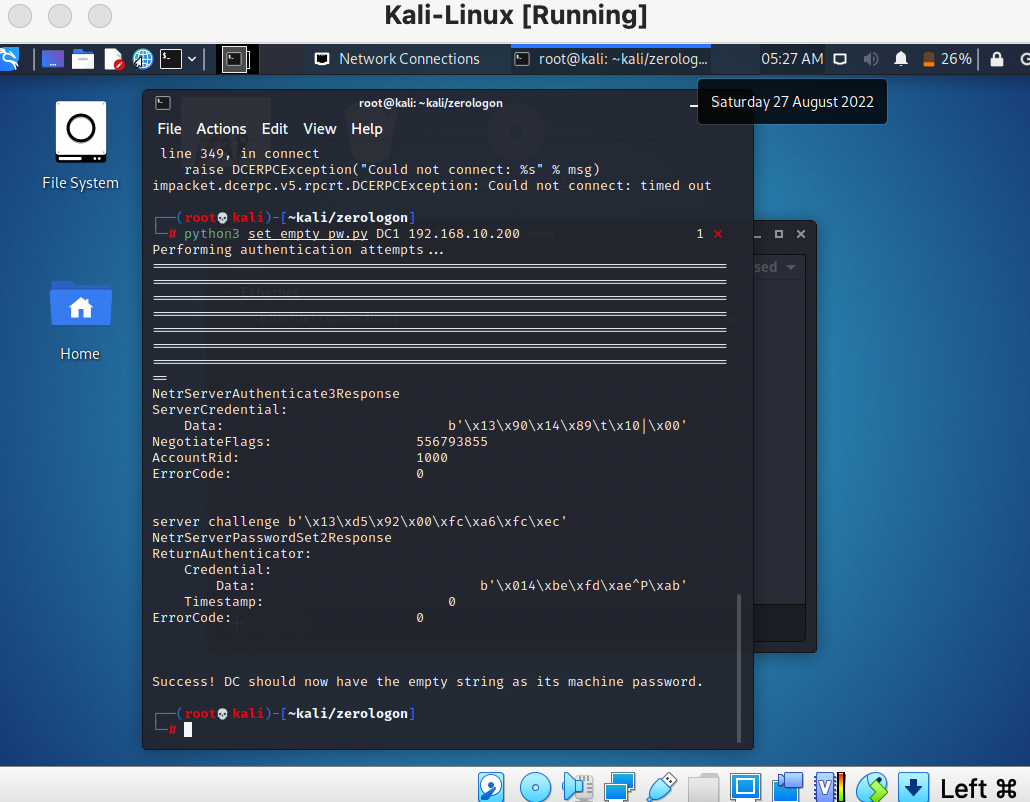Open the Kali applications menu icon
The height and width of the screenshot is (802, 1030).
(x=9, y=59)
